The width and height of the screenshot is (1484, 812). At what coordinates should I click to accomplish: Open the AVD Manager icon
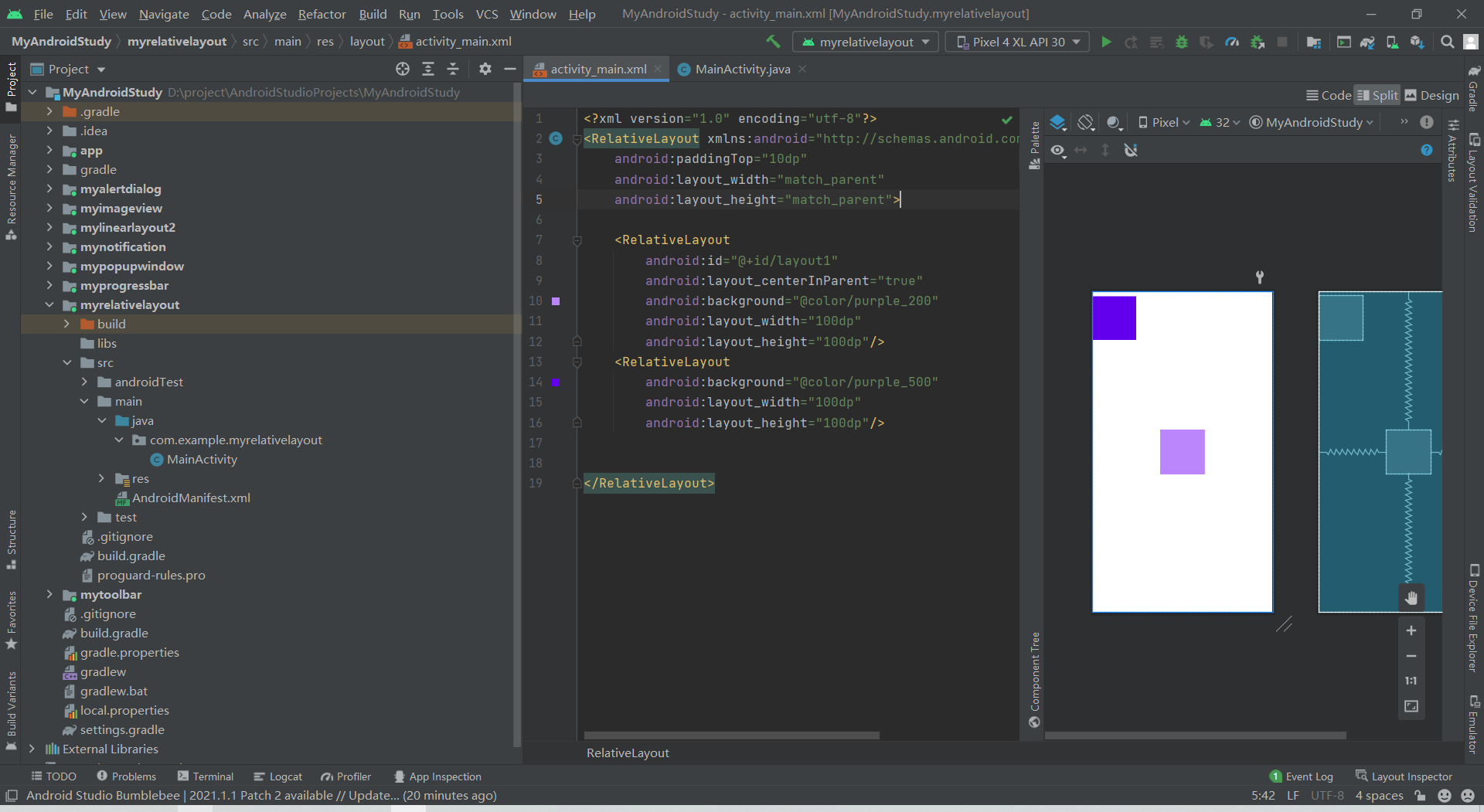pos(1392,42)
